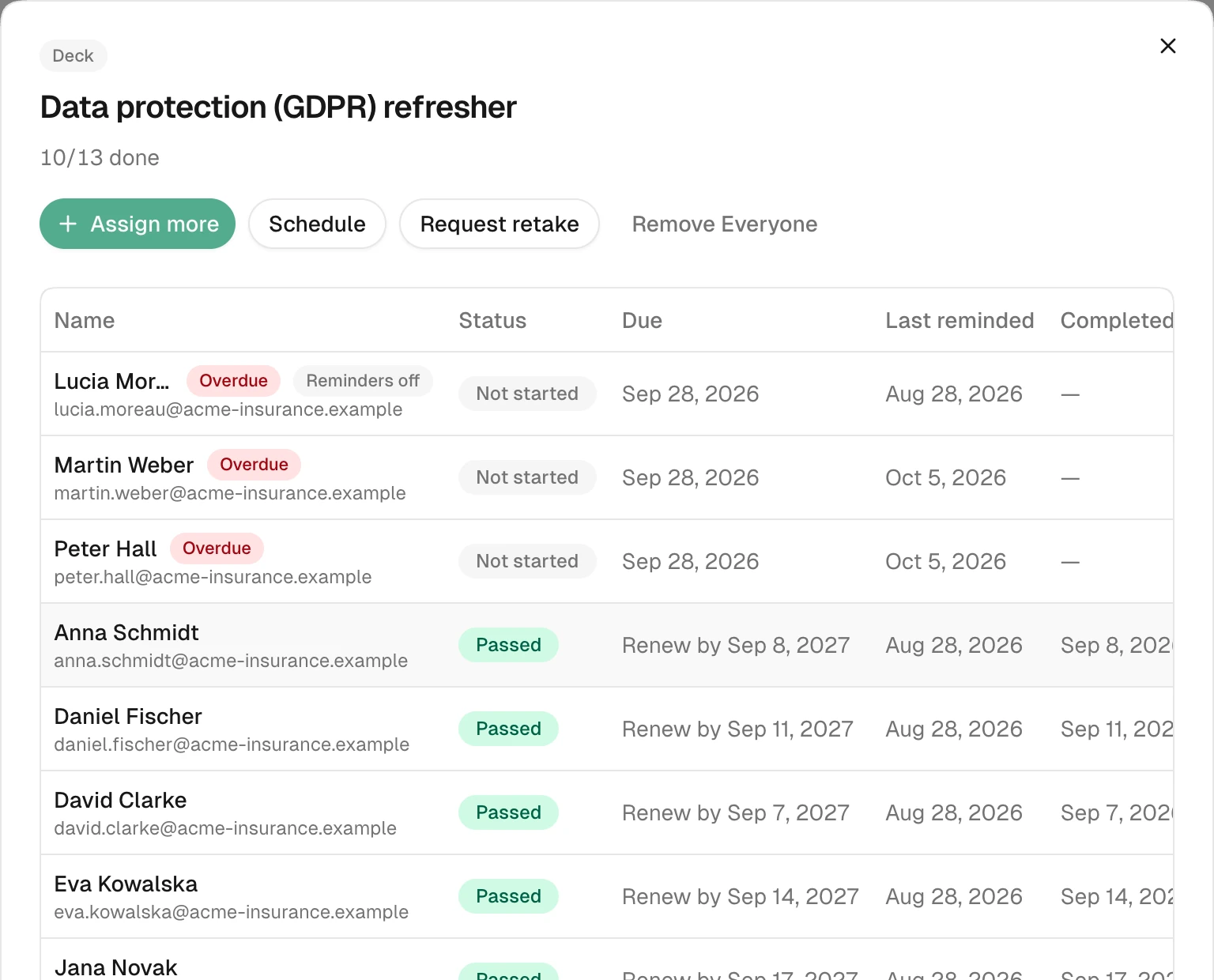
Task: Click the Assign more button
Action: pos(138,224)
